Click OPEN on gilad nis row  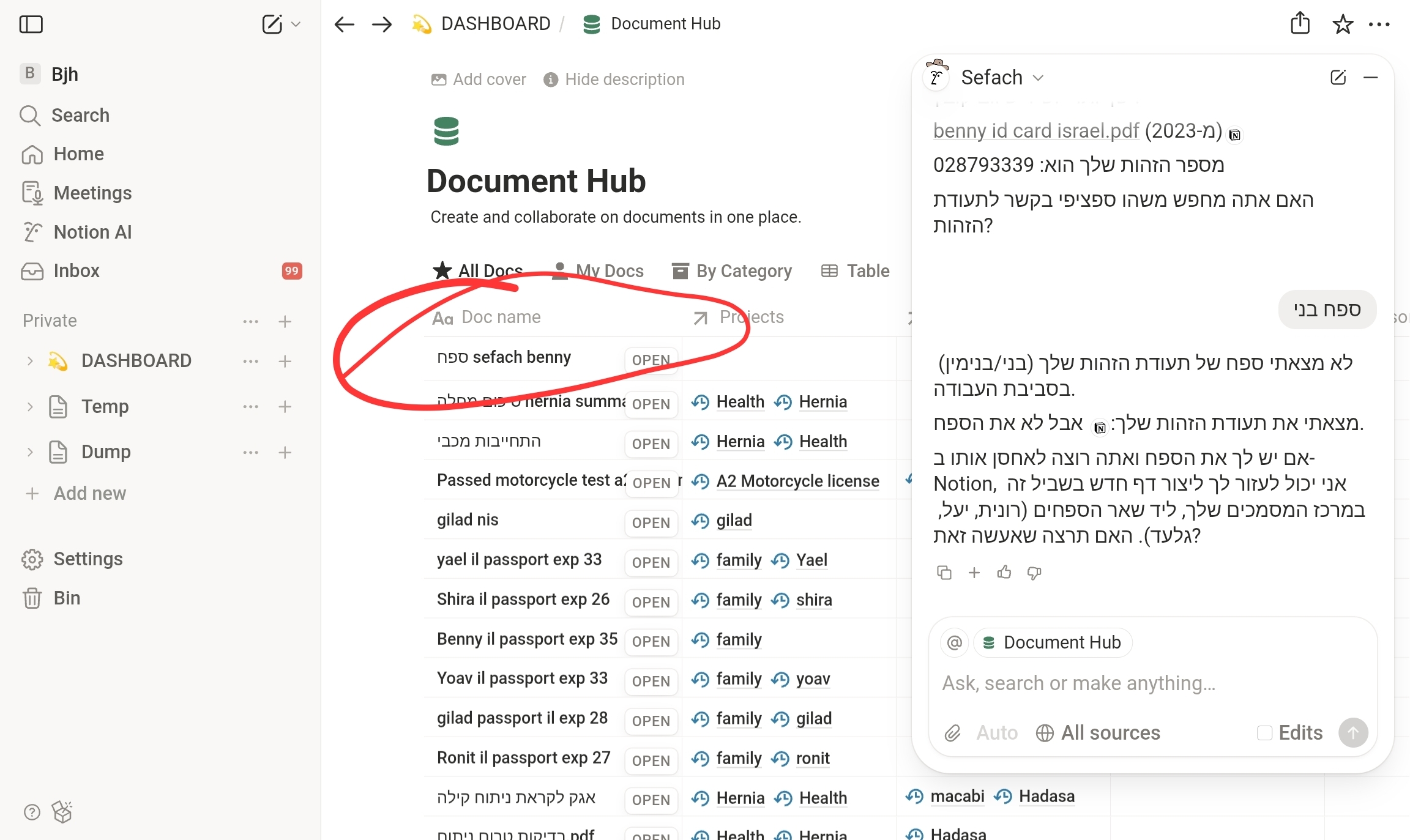(x=651, y=522)
